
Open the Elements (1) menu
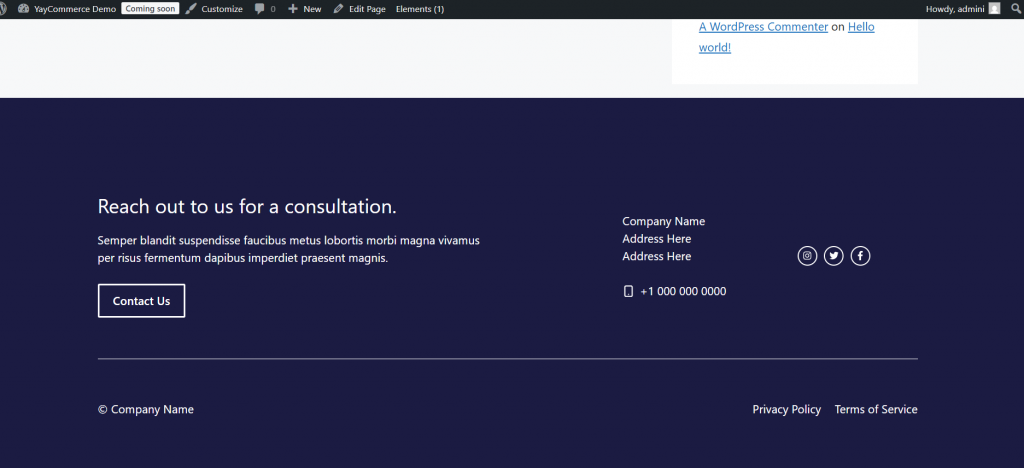[420, 9]
